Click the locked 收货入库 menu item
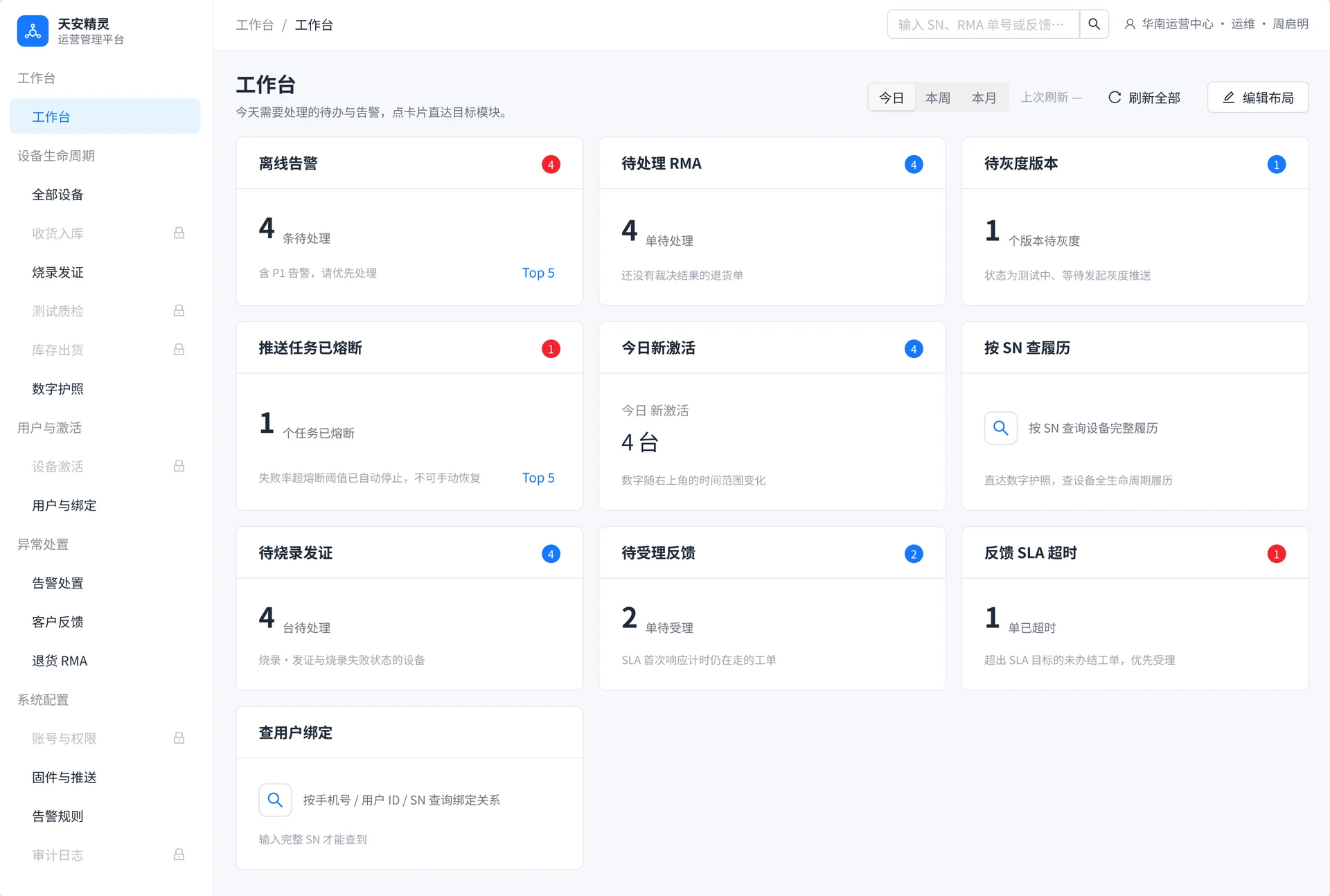 105,233
